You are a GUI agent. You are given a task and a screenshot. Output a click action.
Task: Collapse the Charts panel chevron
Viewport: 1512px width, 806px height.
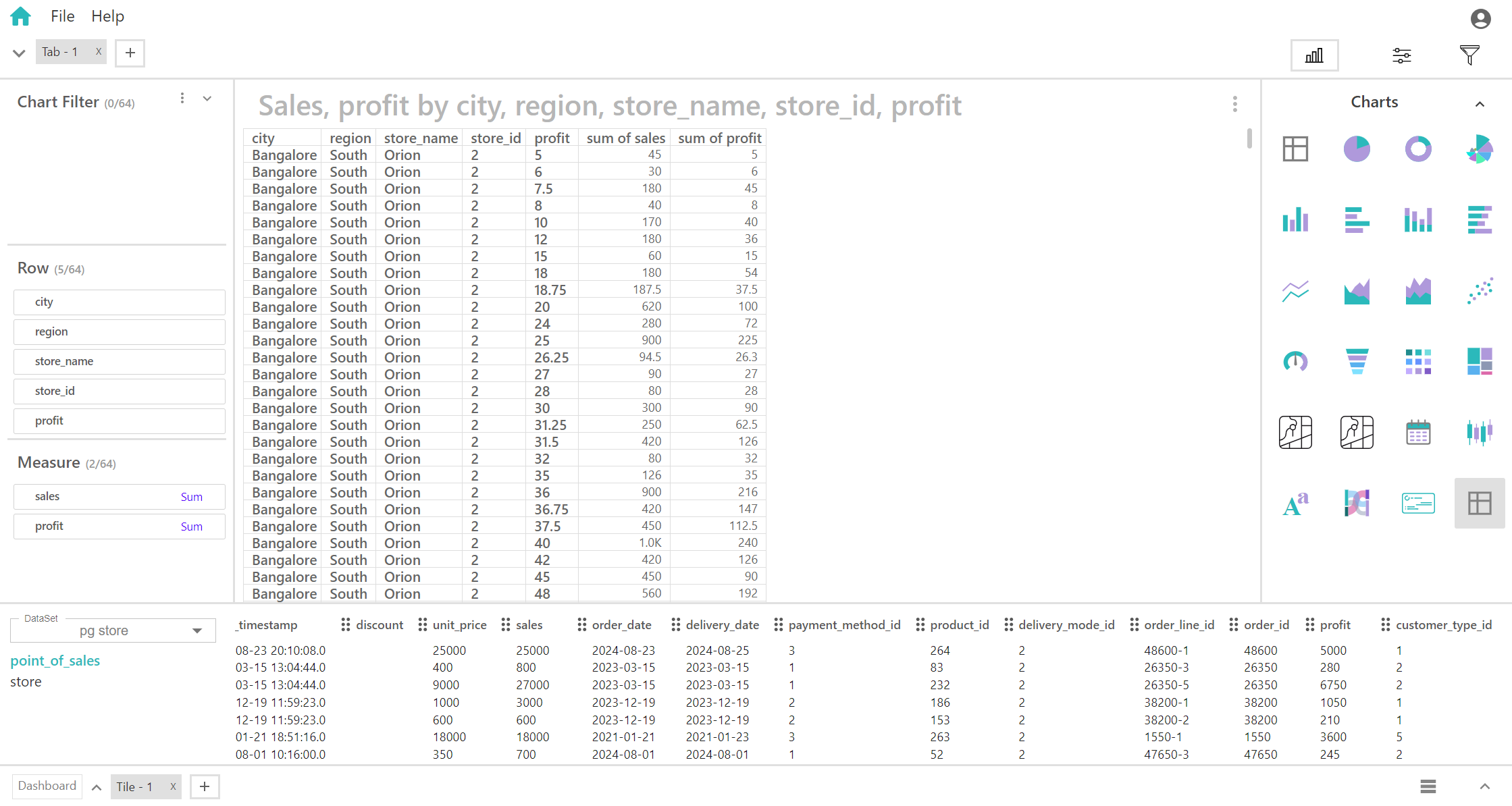(x=1480, y=104)
